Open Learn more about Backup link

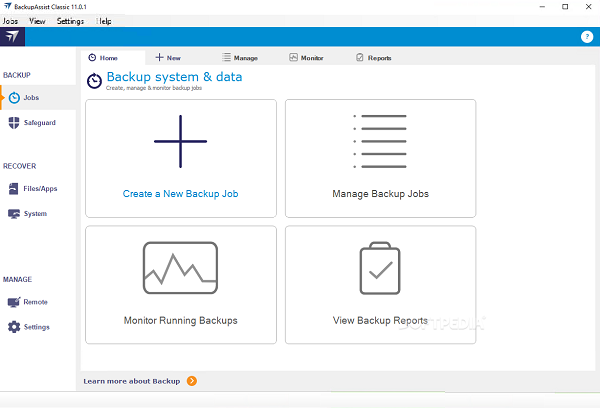click(x=132, y=381)
